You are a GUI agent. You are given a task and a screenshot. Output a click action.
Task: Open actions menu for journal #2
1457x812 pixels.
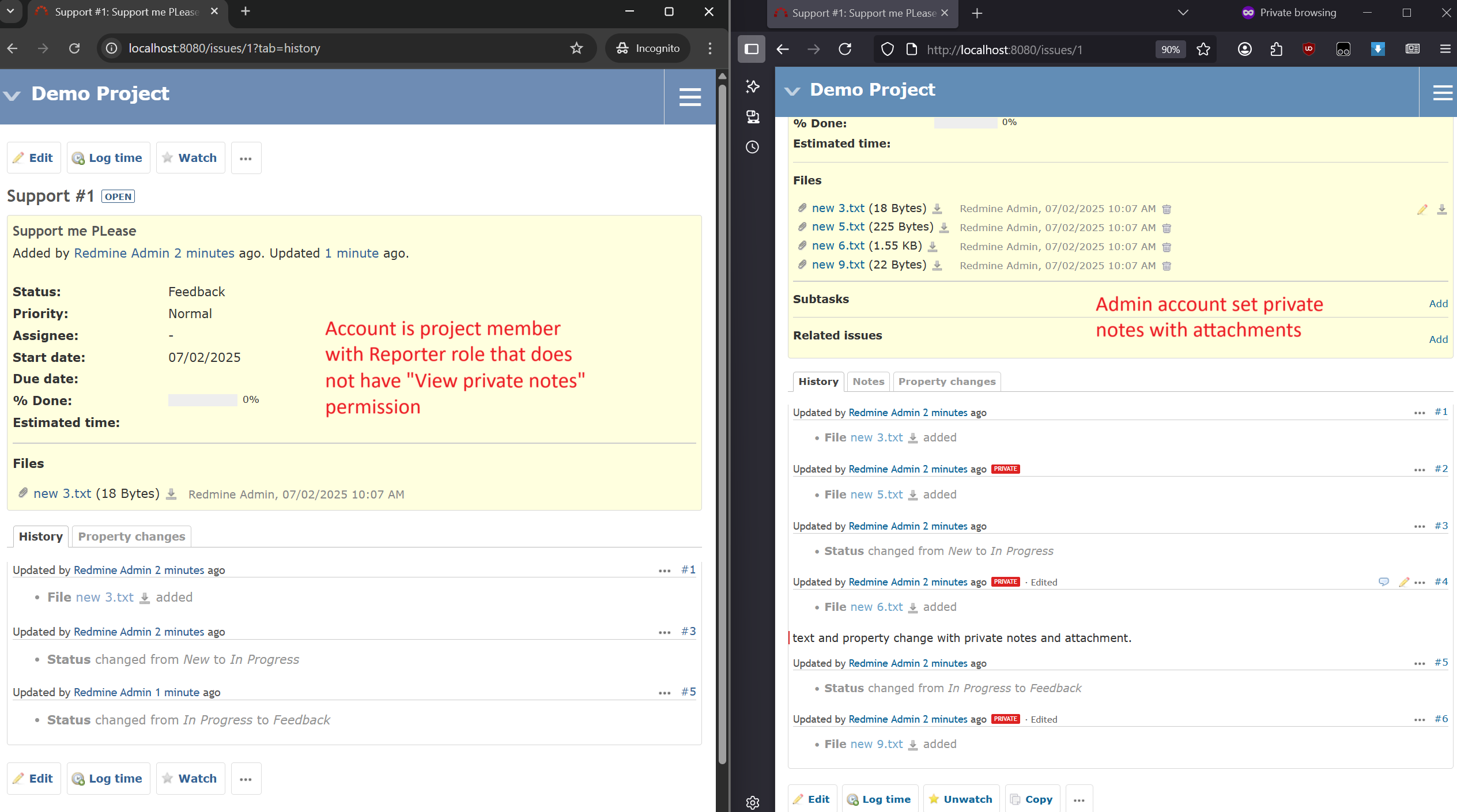click(1419, 470)
